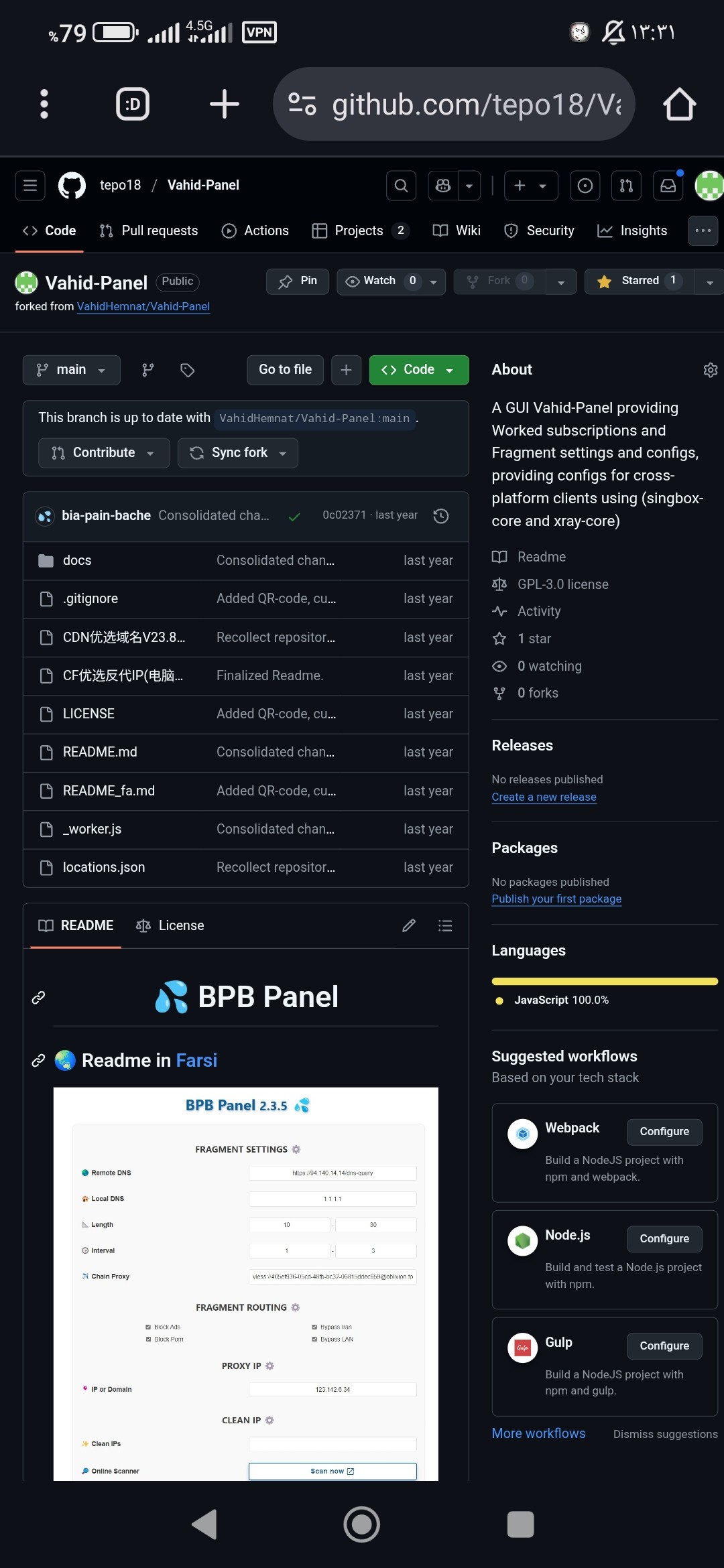This screenshot has height=1568, width=724.
Task: Click the JavaScript language bar
Action: click(x=605, y=982)
